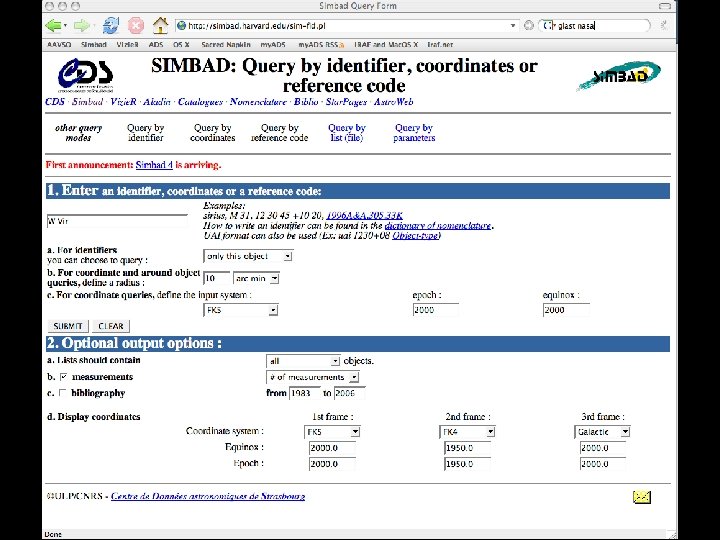Toggle the measurements checkbox
The width and height of the screenshot is (720, 540).
(64, 377)
